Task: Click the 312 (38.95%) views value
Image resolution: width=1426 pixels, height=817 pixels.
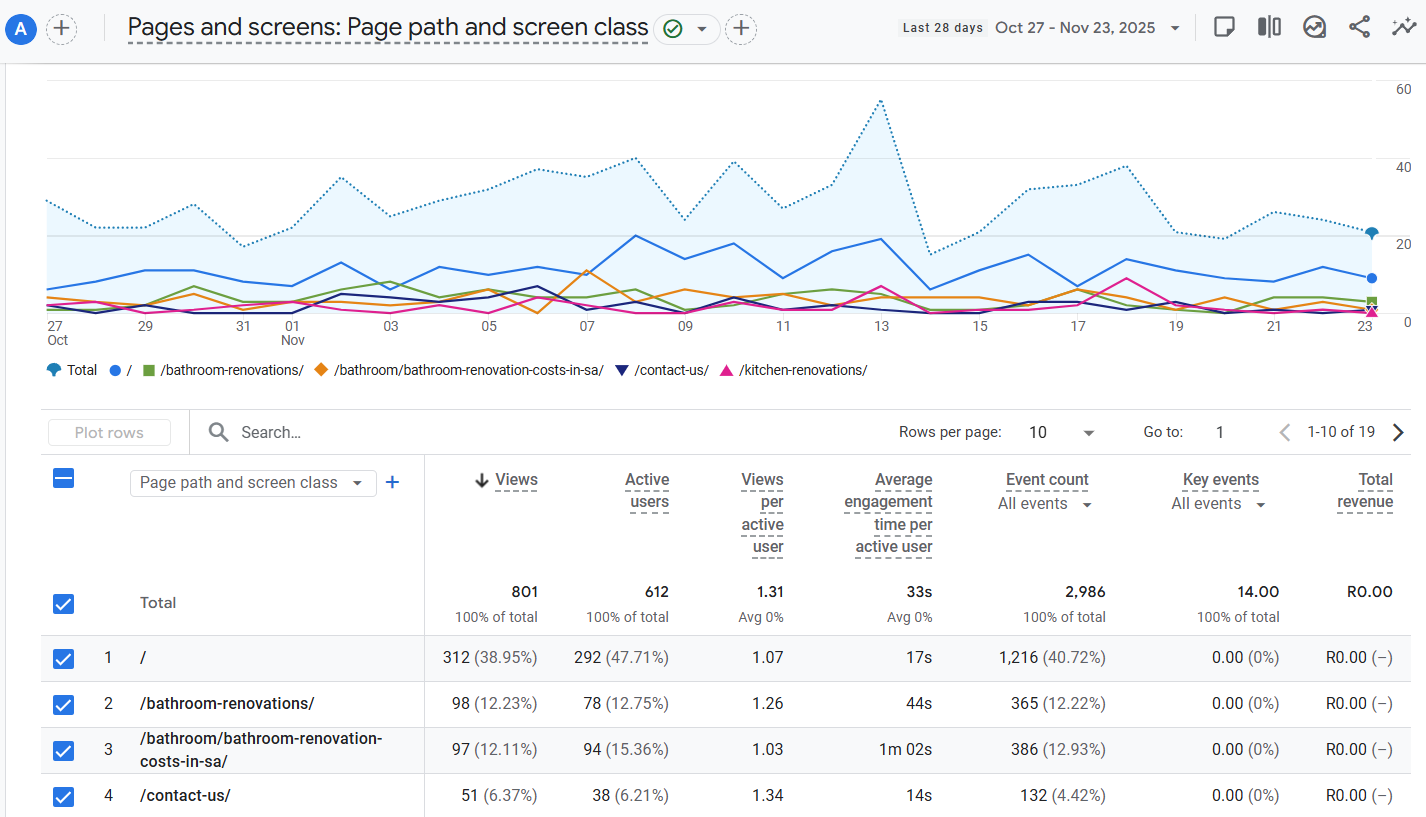Action: [490, 658]
